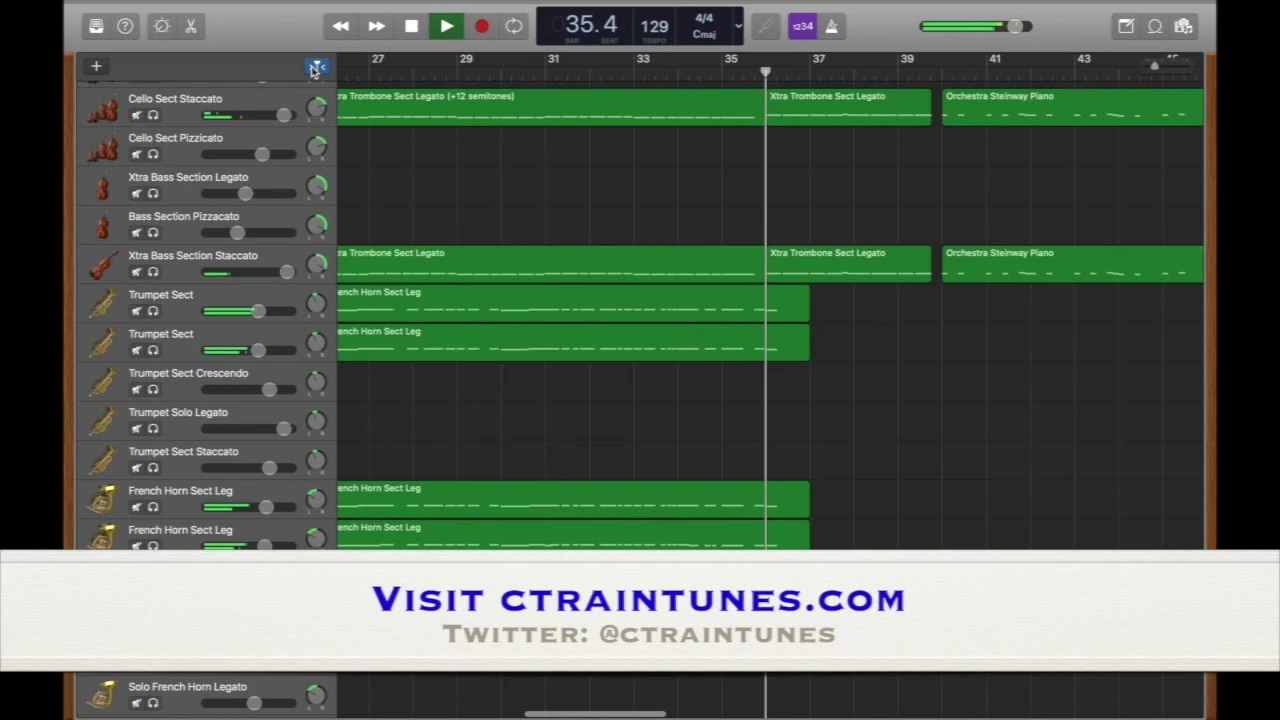Add a new track with the plus button

(x=96, y=66)
